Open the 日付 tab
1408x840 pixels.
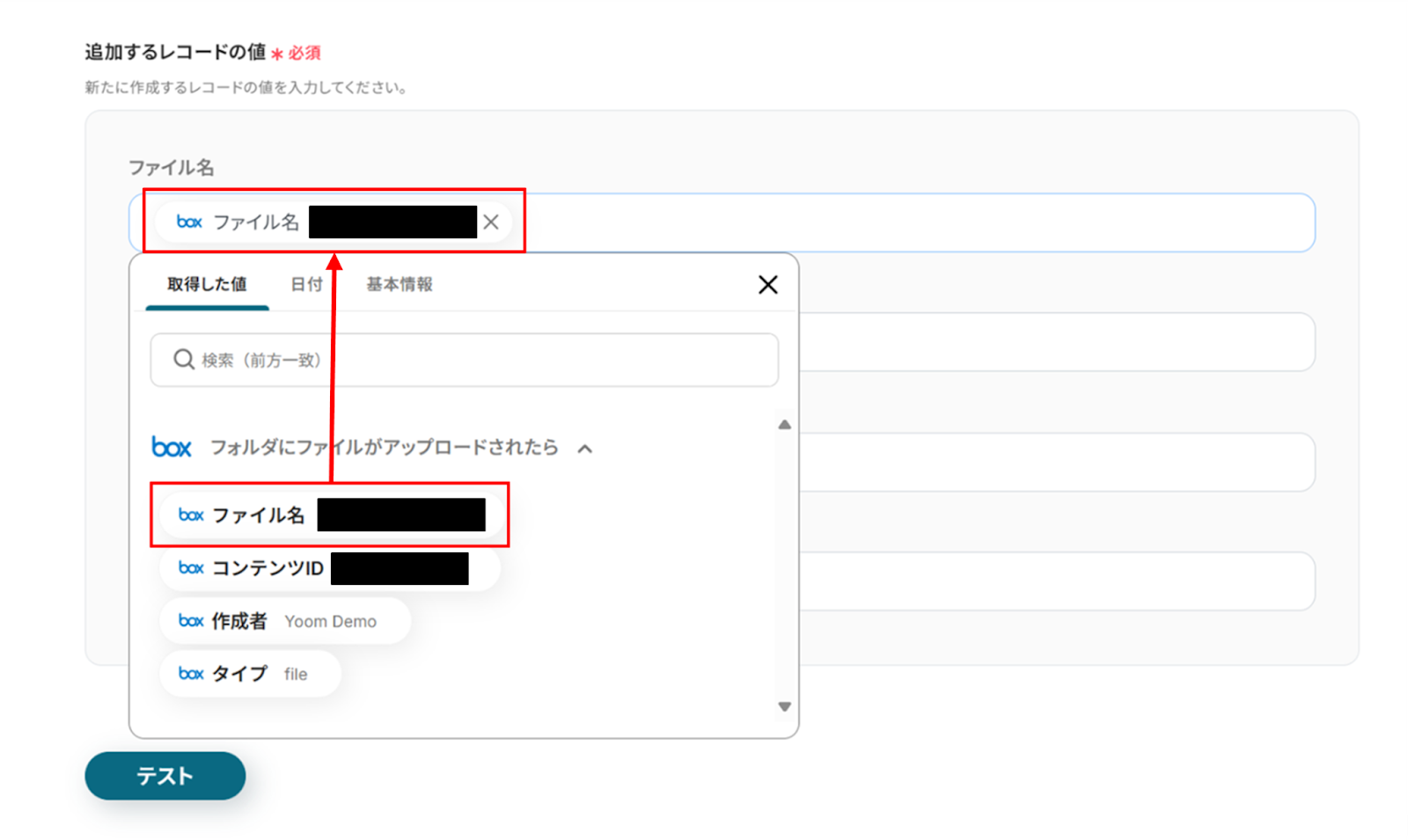(306, 285)
